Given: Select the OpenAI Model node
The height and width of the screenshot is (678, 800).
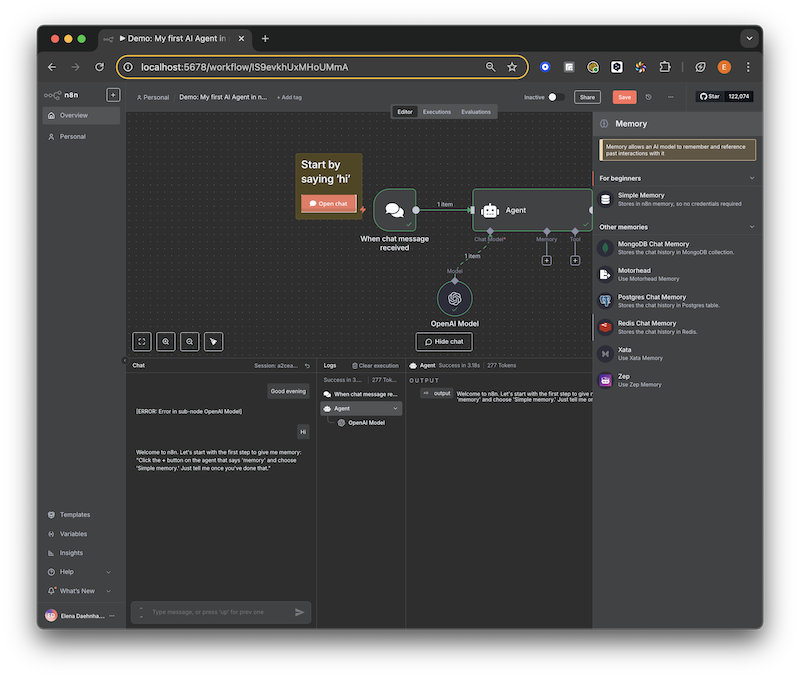Looking at the screenshot, I should click(x=455, y=298).
